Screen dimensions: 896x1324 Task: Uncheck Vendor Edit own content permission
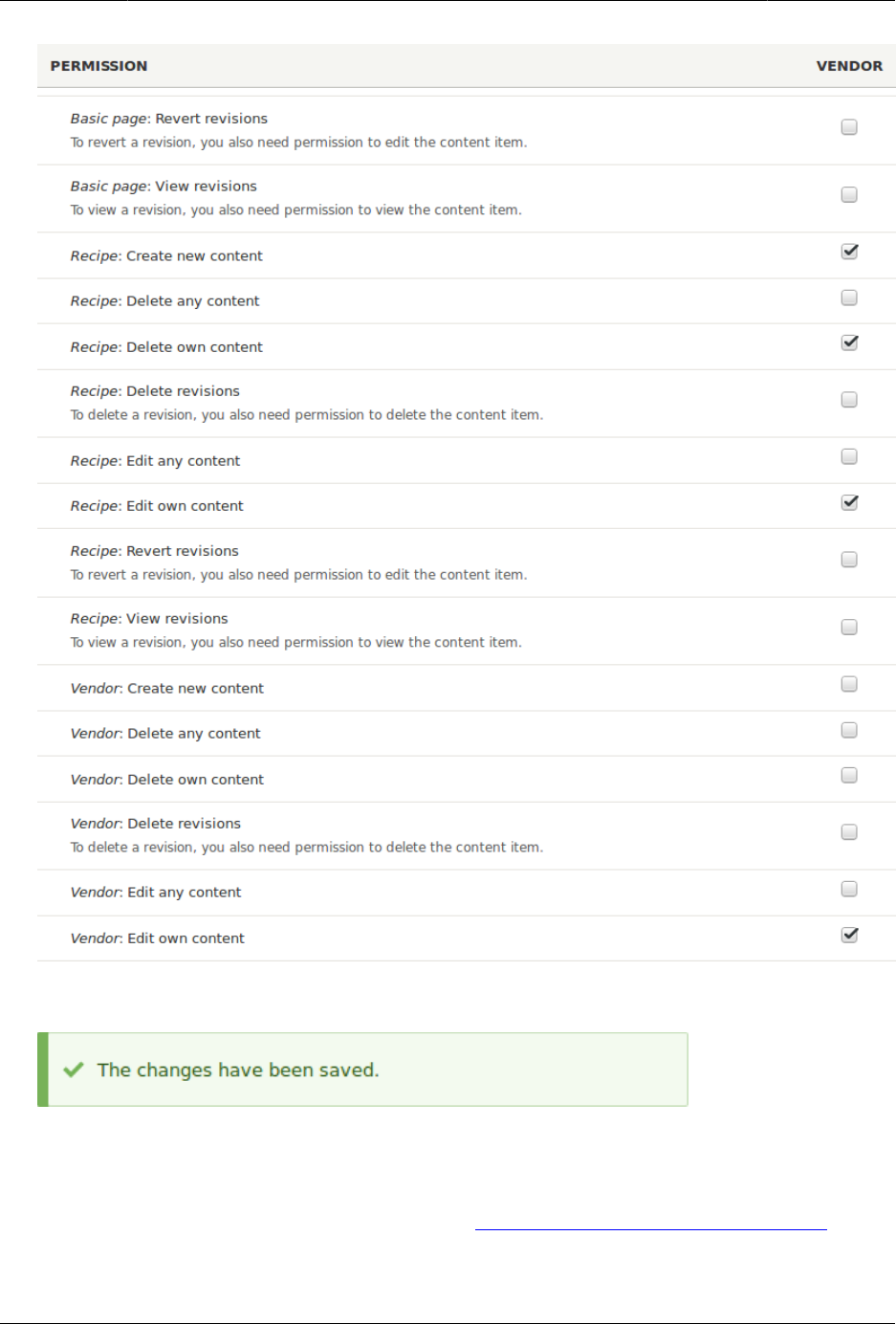coord(849,935)
